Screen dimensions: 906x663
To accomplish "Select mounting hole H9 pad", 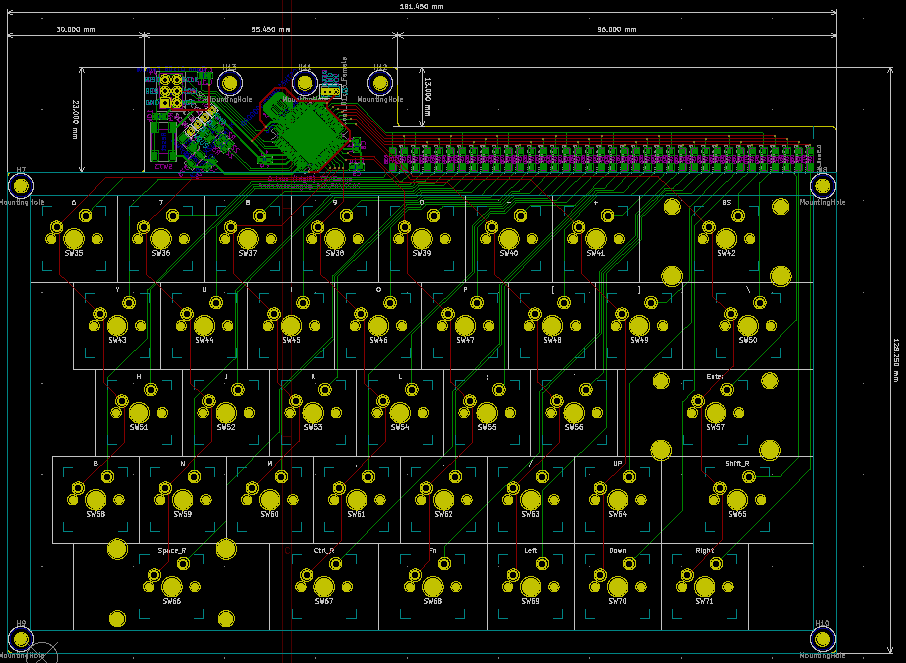I will pos(21,639).
